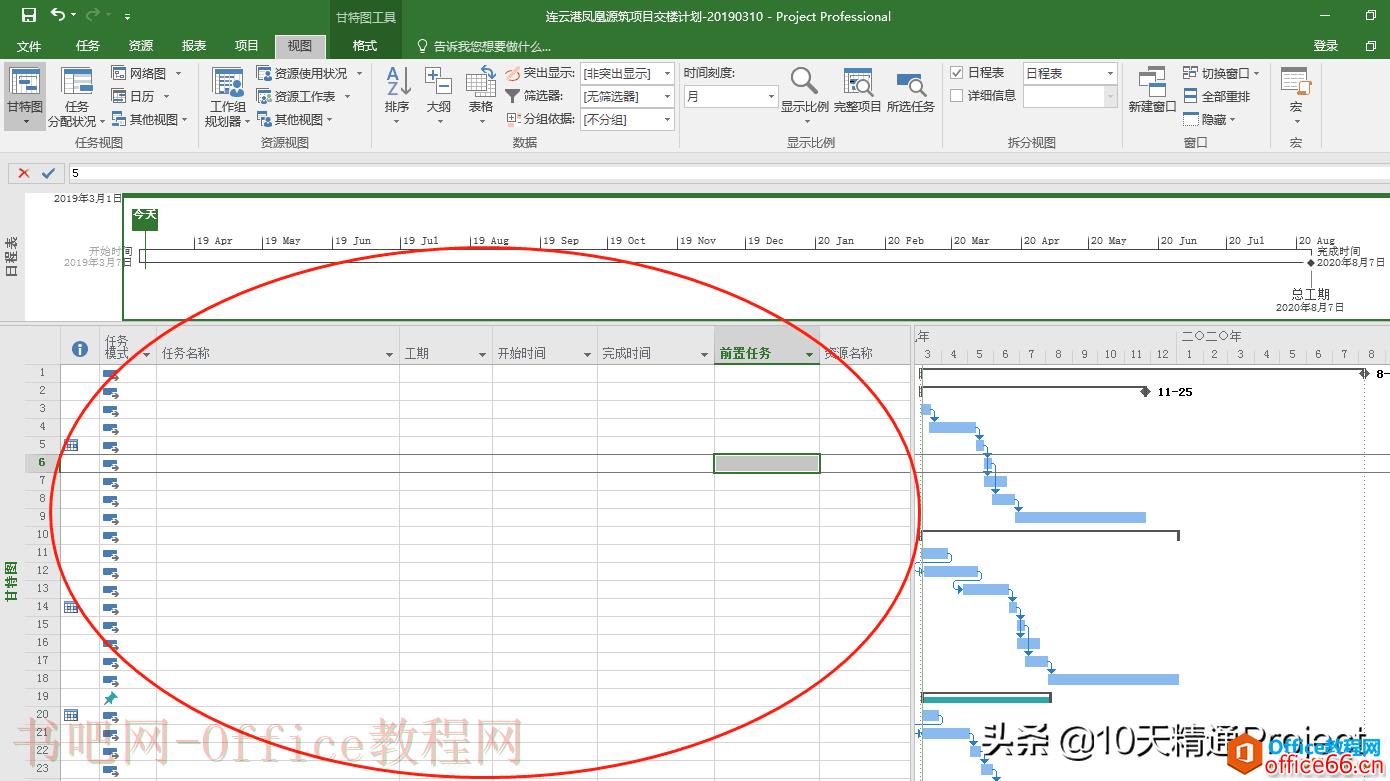Viewport: 1390px width, 781px height.
Task: Click the 排序 sort icon
Action: pos(397,82)
